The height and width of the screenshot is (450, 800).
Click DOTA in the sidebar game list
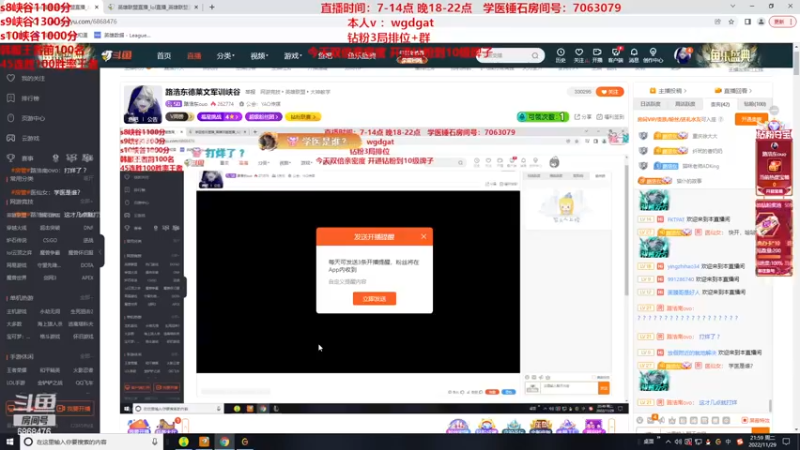point(87,265)
